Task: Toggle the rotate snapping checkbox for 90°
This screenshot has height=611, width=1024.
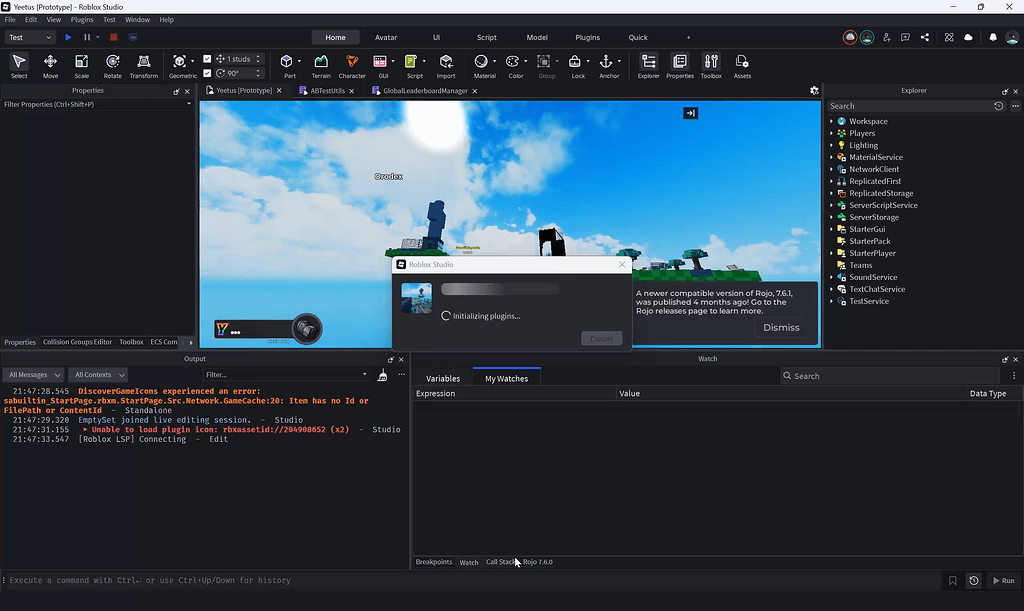Action: pos(207,73)
